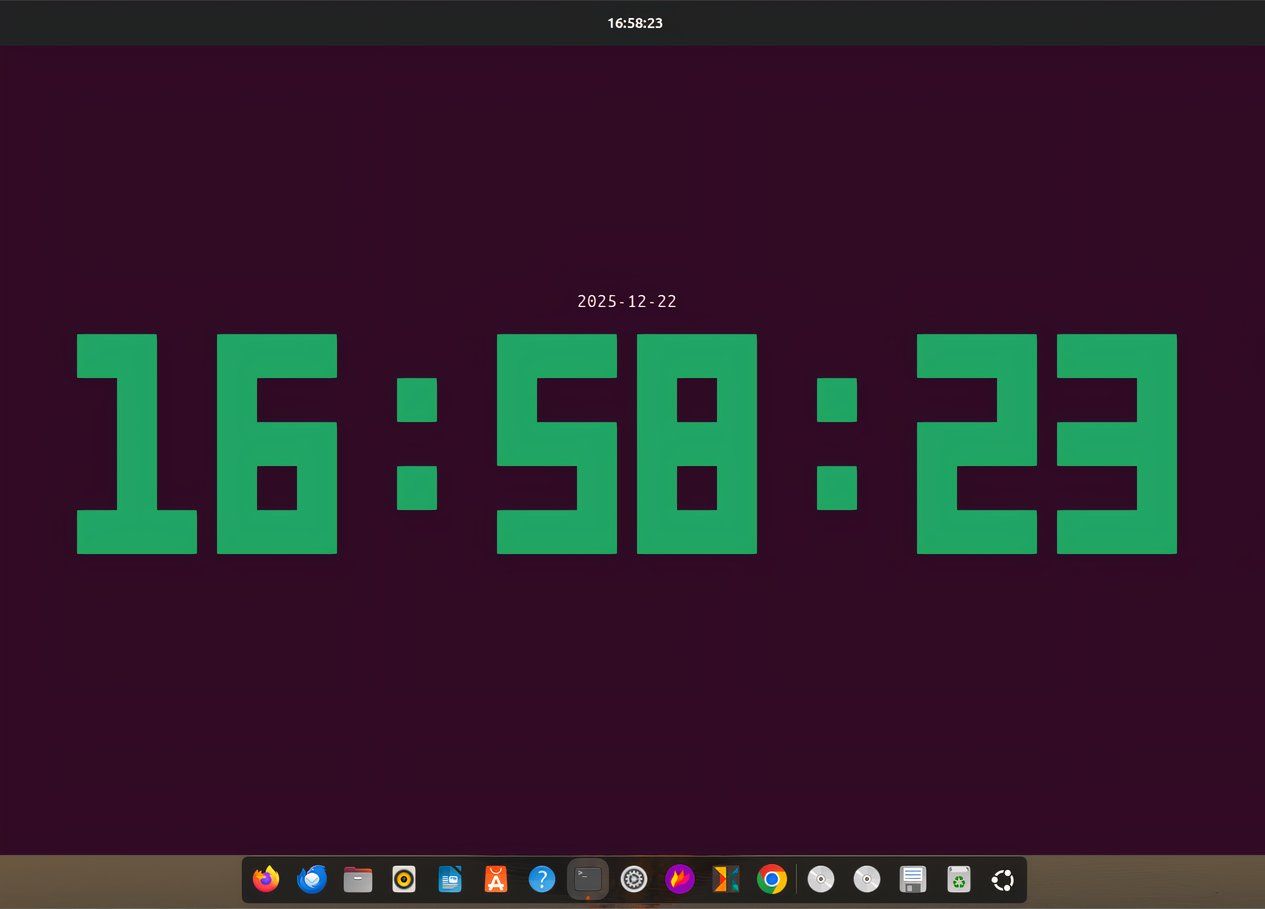Image resolution: width=1265 pixels, height=909 pixels.
Task: Show Applications via the Ubuntu logo button
Action: [x=1003, y=879]
